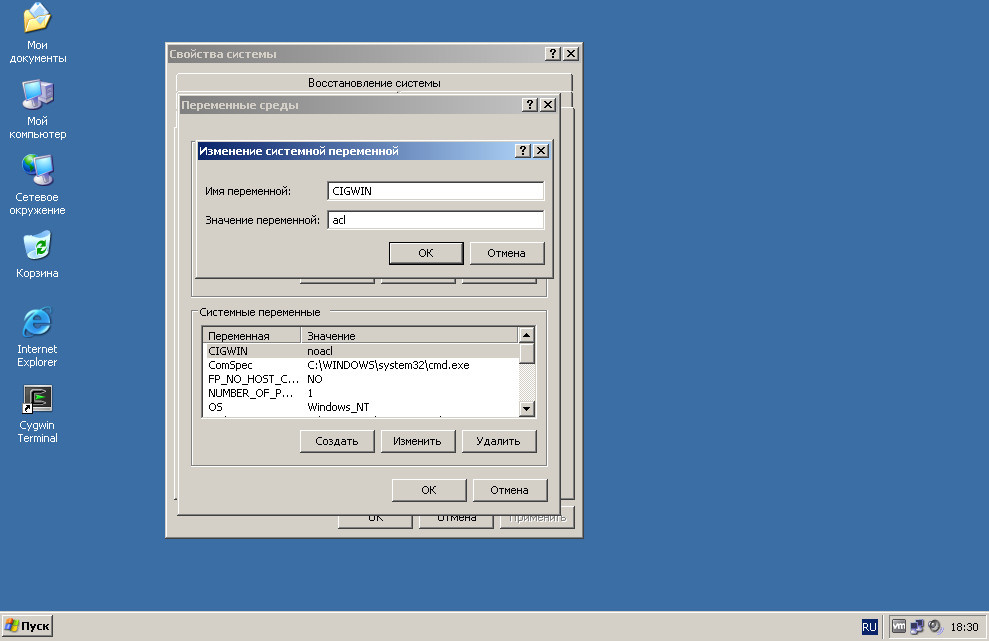Select the Корзина recycle bin icon
The image size is (989, 641).
[37, 255]
